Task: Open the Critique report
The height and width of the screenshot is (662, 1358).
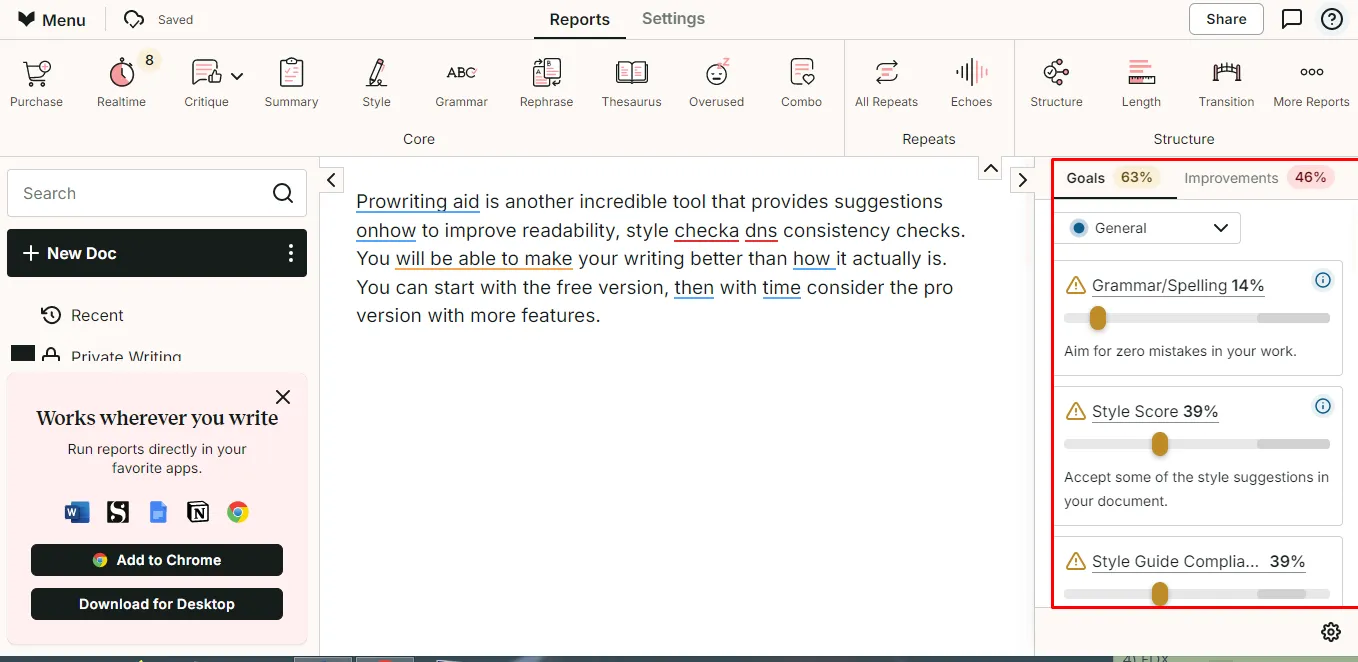Action: (x=206, y=83)
